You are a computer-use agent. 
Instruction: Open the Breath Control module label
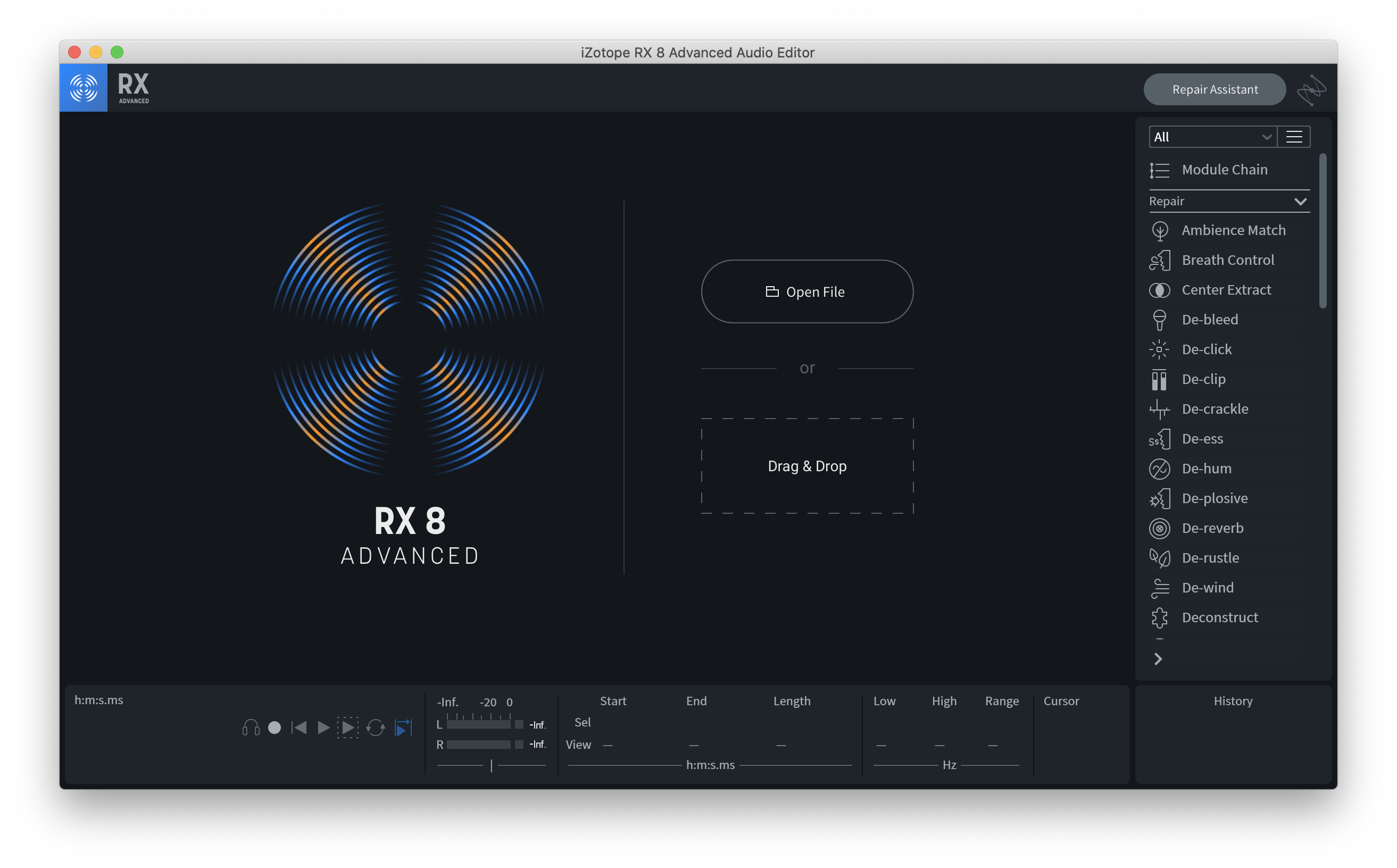(1228, 260)
